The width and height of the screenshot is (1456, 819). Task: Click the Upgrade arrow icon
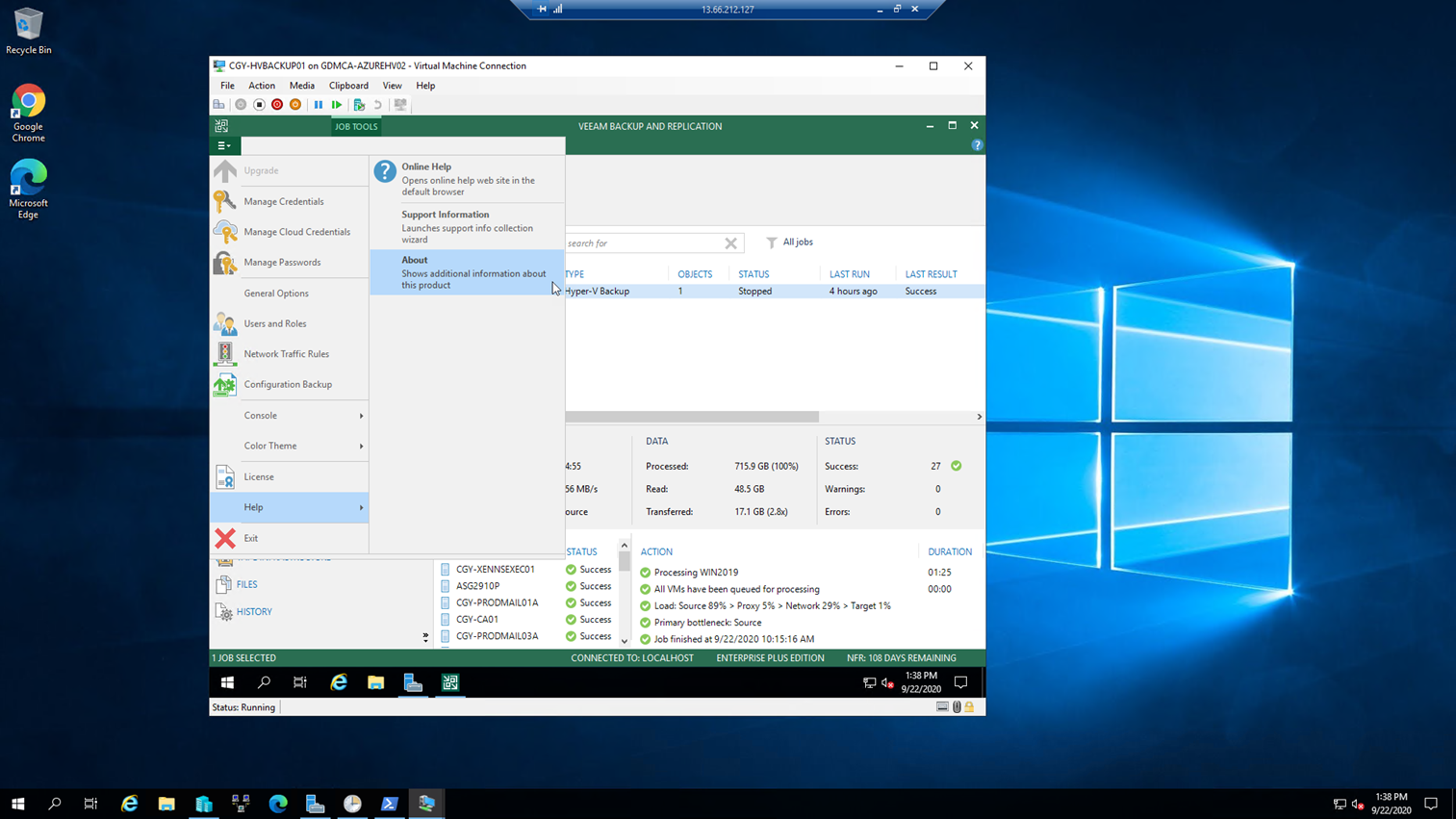click(x=225, y=170)
